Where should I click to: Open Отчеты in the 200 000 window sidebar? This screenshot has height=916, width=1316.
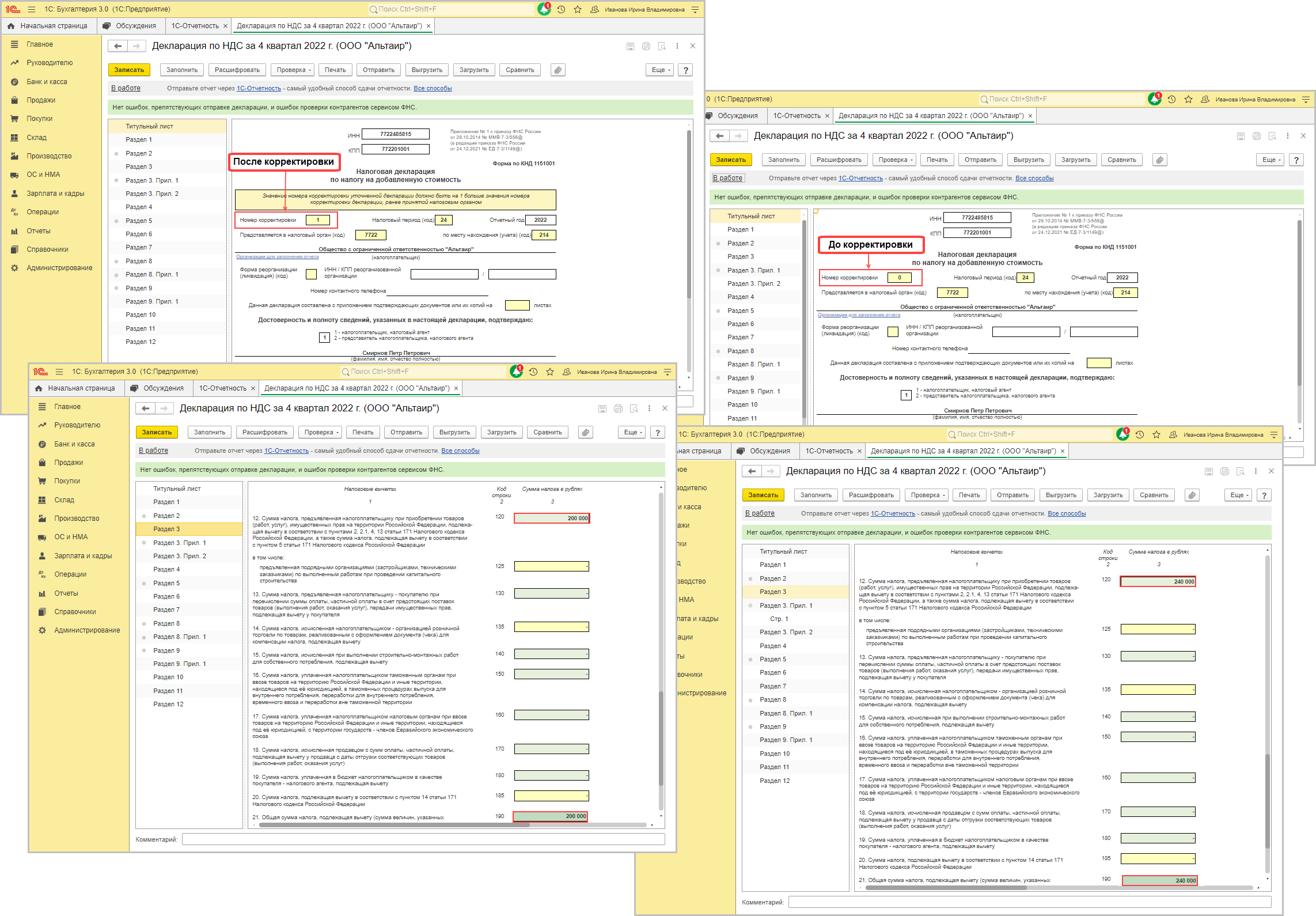tap(66, 593)
